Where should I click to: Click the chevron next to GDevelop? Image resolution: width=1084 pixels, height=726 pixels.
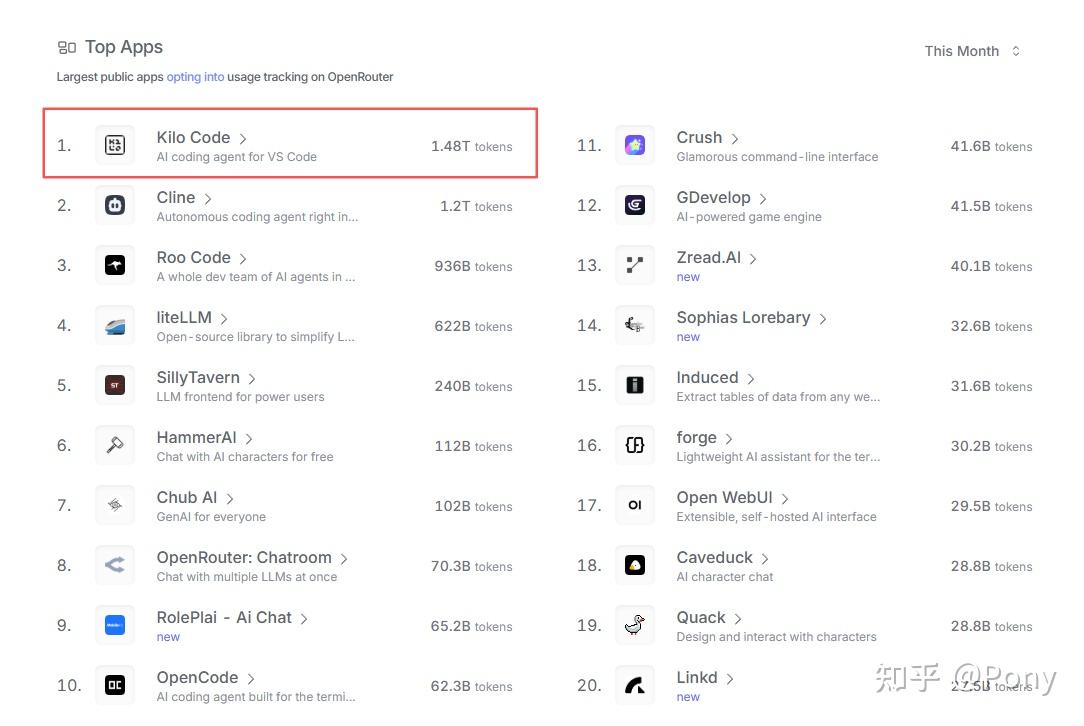tap(763, 199)
